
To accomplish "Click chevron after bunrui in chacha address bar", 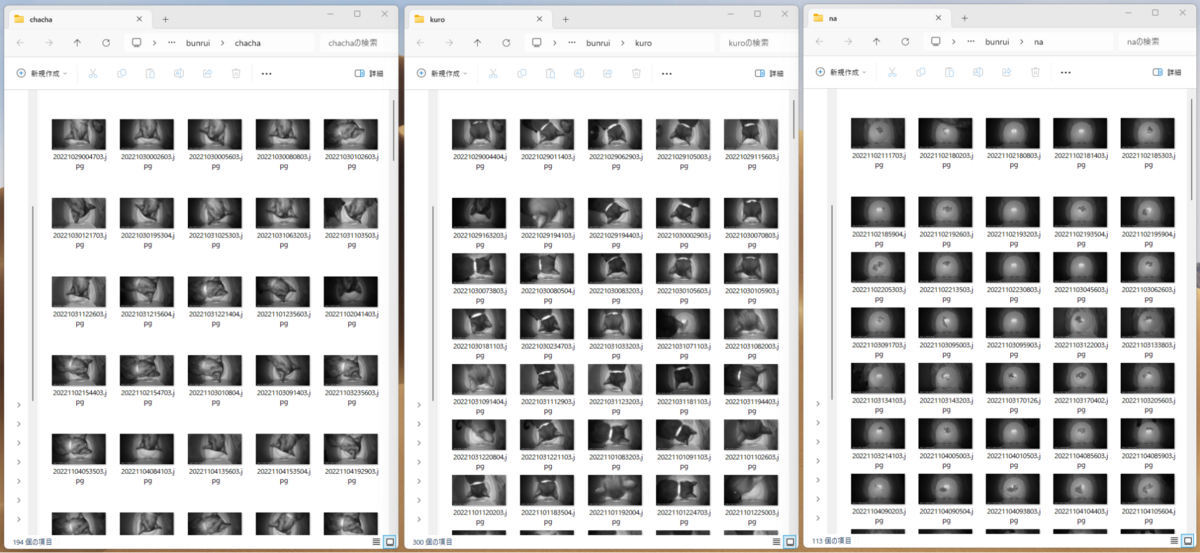I will pyautogui.click(x=224, y=43).
